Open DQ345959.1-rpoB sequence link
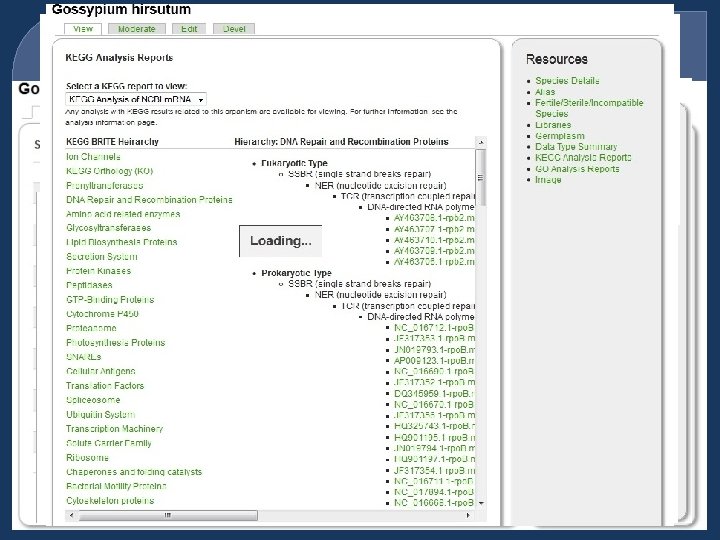This screenshot has height=540, width=720. pyautogui.click(x=434, y=394)
